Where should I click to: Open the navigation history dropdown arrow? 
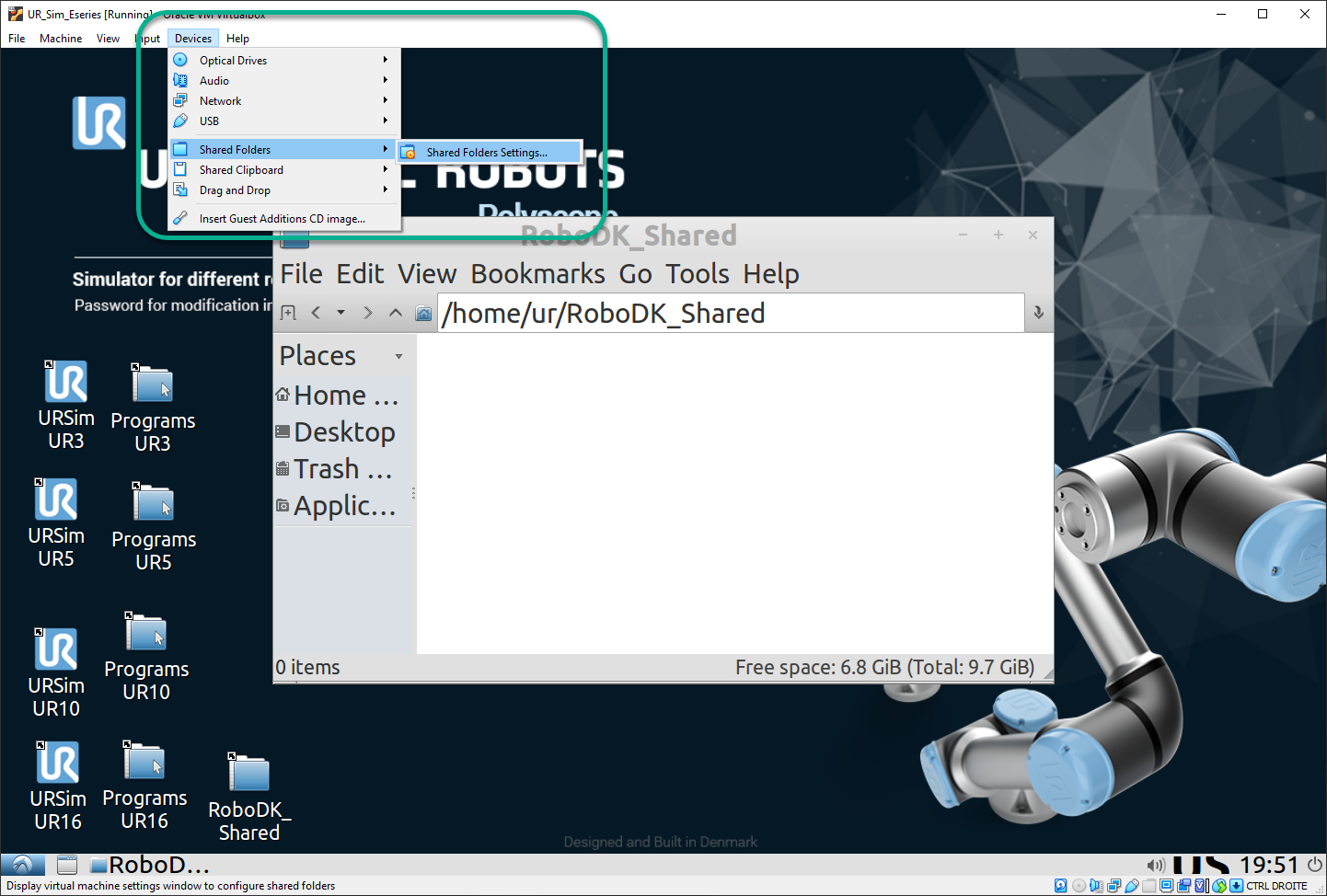click(340, 313)
